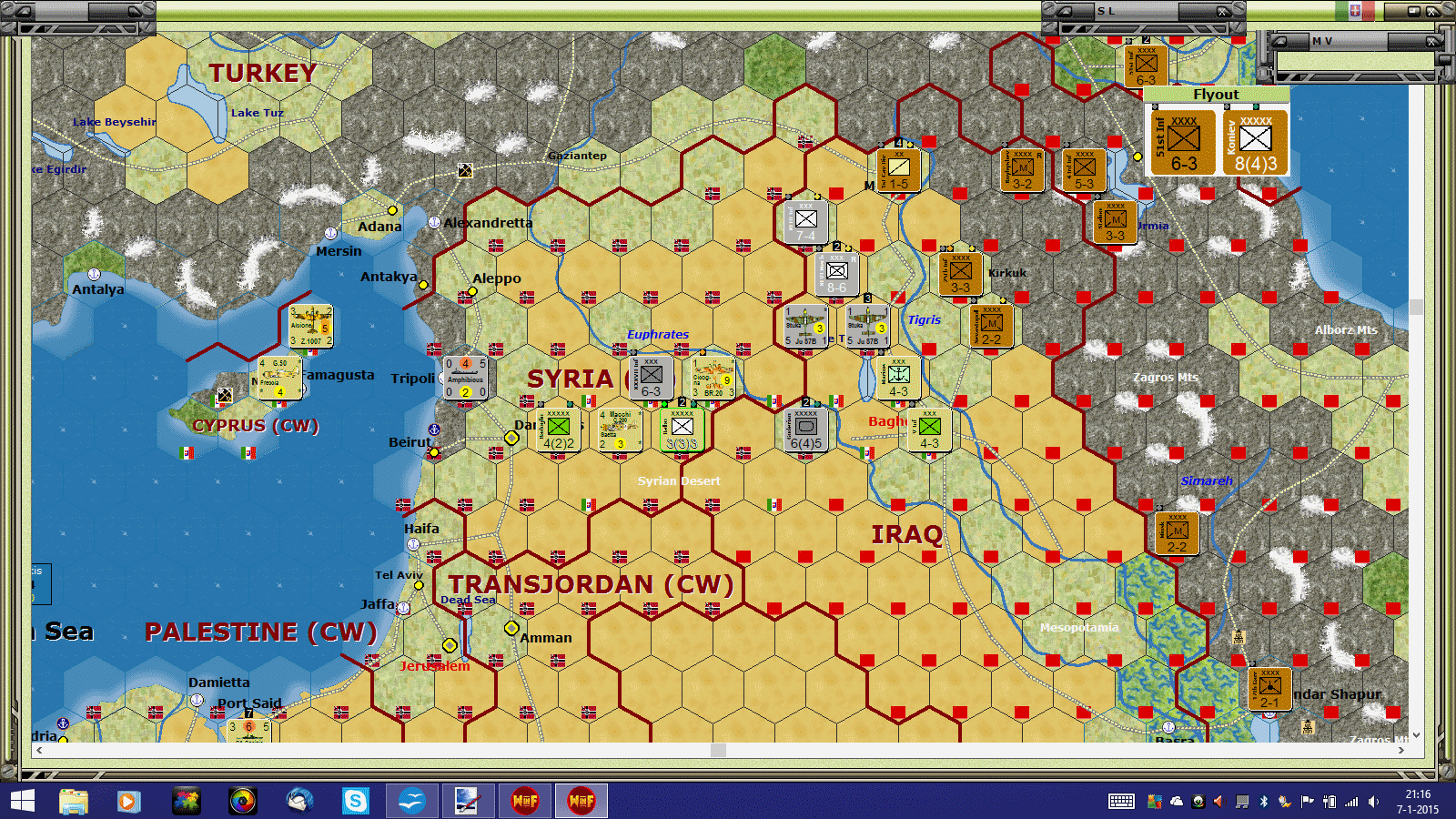Open Skype from the taskbar
The image size is (1456, 819).
(x=355, y=801)
